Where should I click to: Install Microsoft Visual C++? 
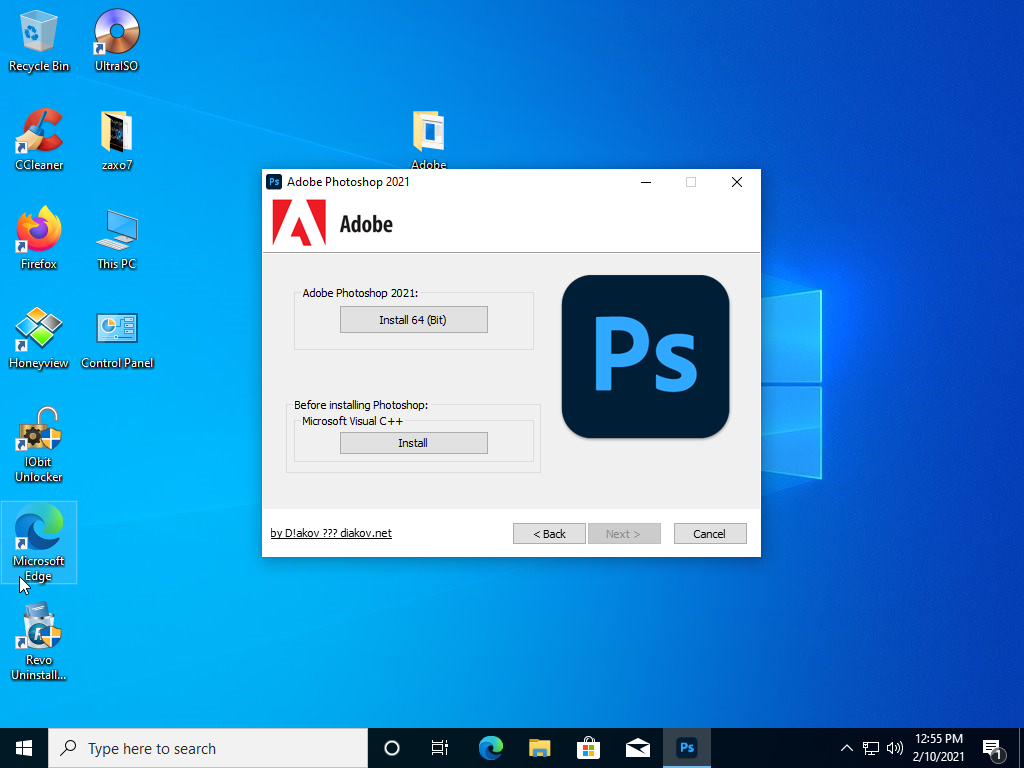pyautogui.click(x=413, y=443)
